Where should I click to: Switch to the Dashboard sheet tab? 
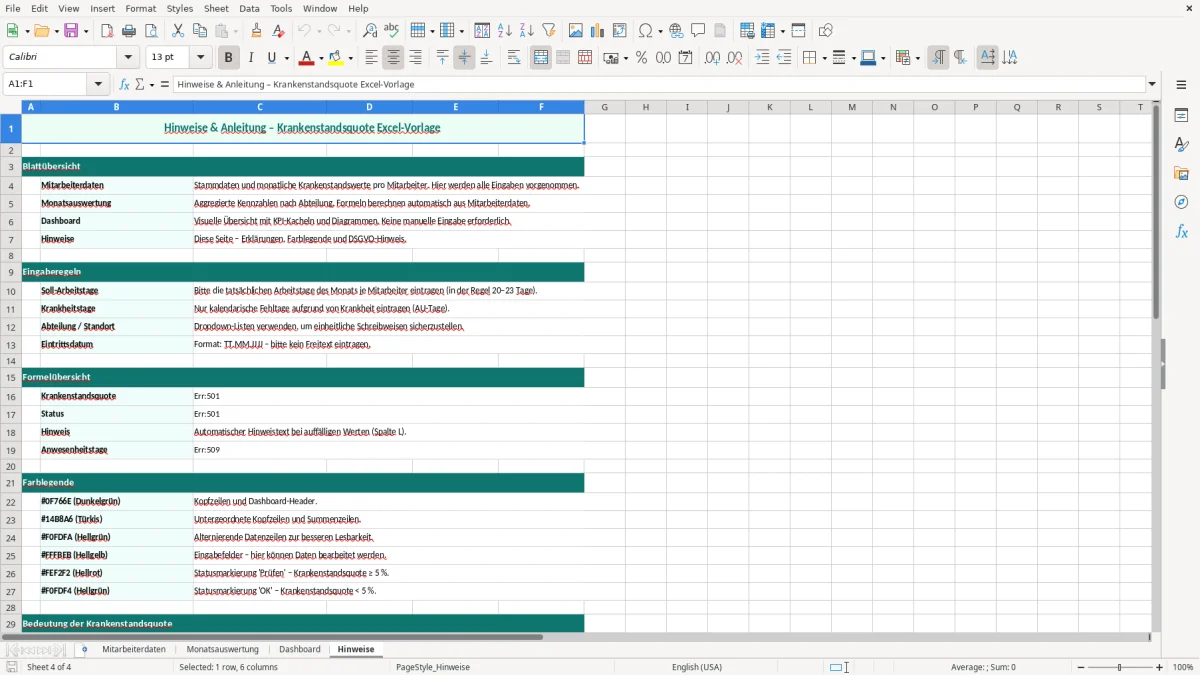point(300,649)
